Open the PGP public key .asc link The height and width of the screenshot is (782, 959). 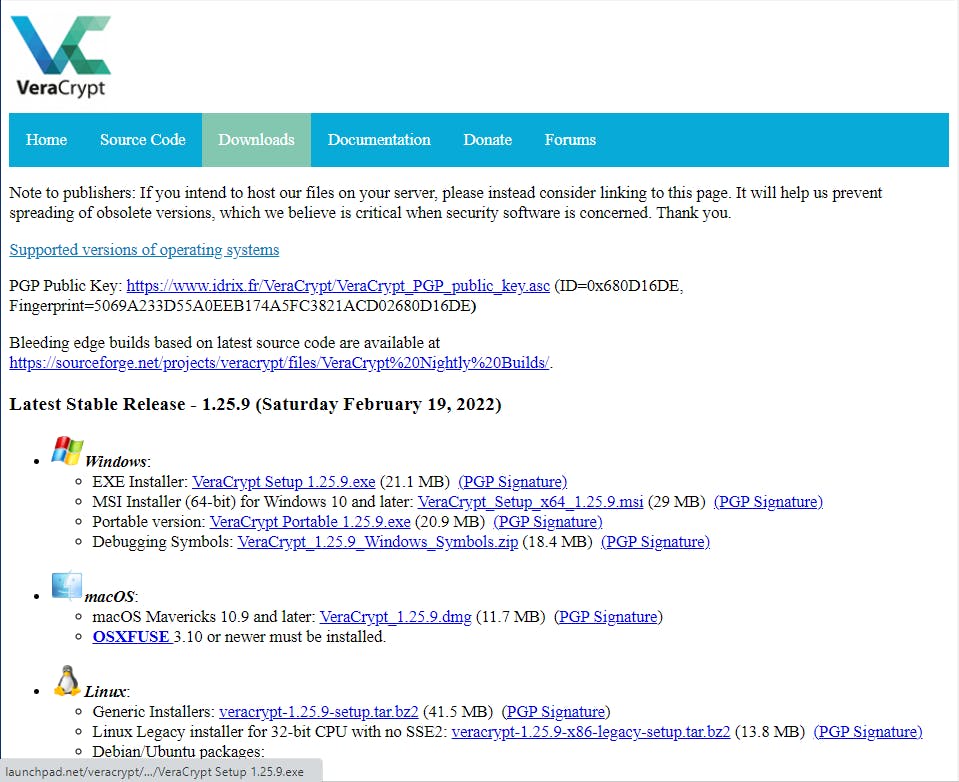point(338,286)
